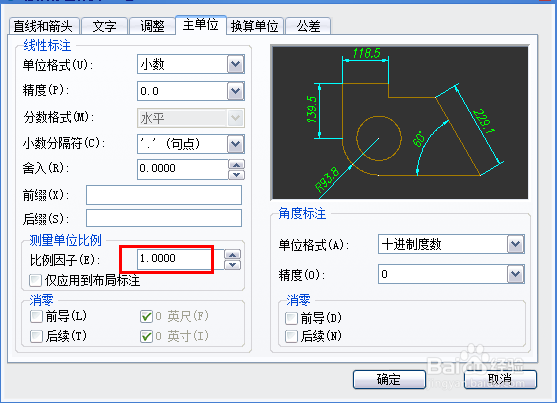Viewport: 557px width, 403px height.
Task: Switch to the 公差 tab
Action: 308,26
